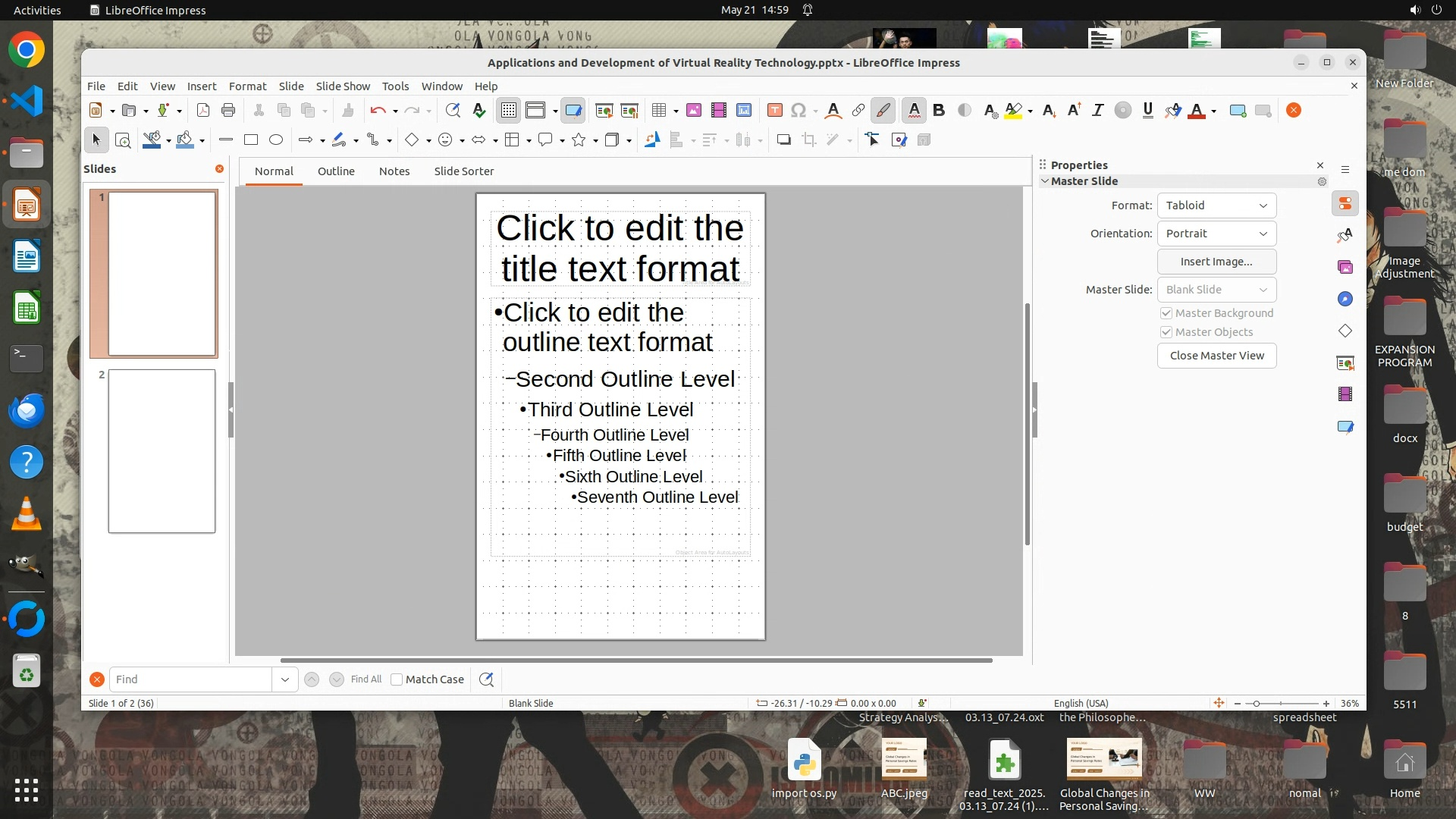Uncheck the Master Background checkbox
1456x819 pixels.
point(1166,313)
